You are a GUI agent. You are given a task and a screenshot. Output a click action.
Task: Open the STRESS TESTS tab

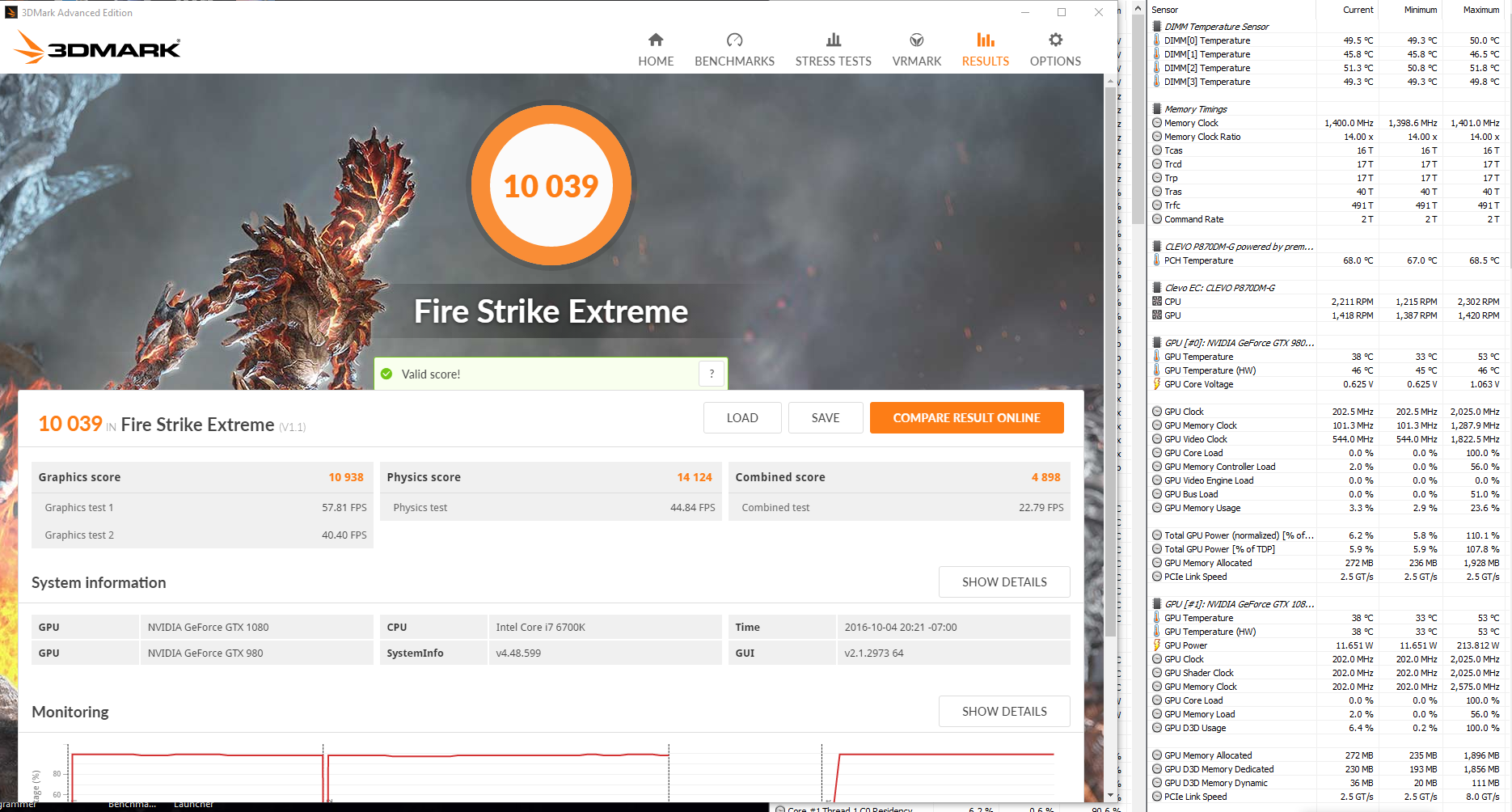tap(833, 50)
